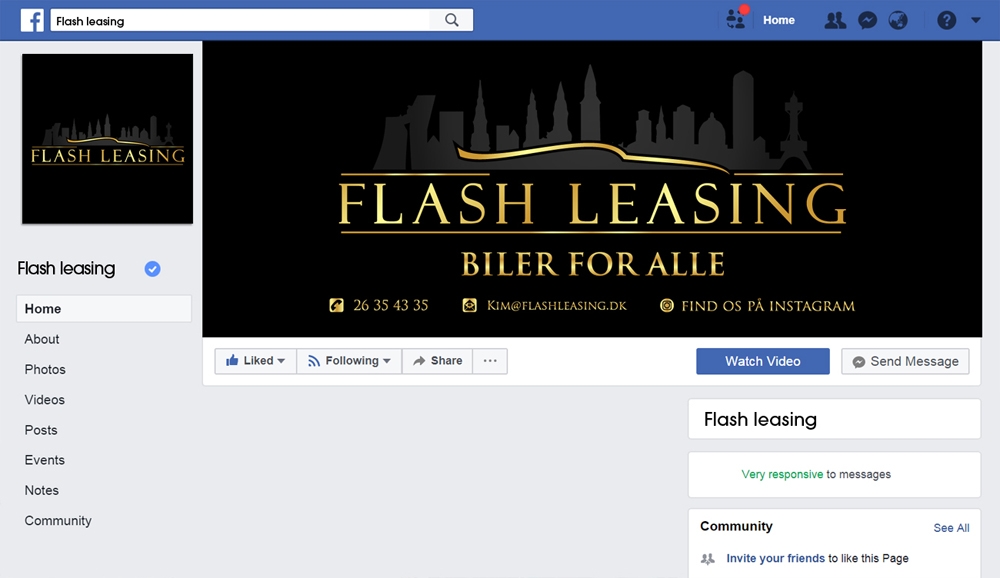Open profile icon with red notification badge
The image size is (1000, 578).
coord(736,19)
